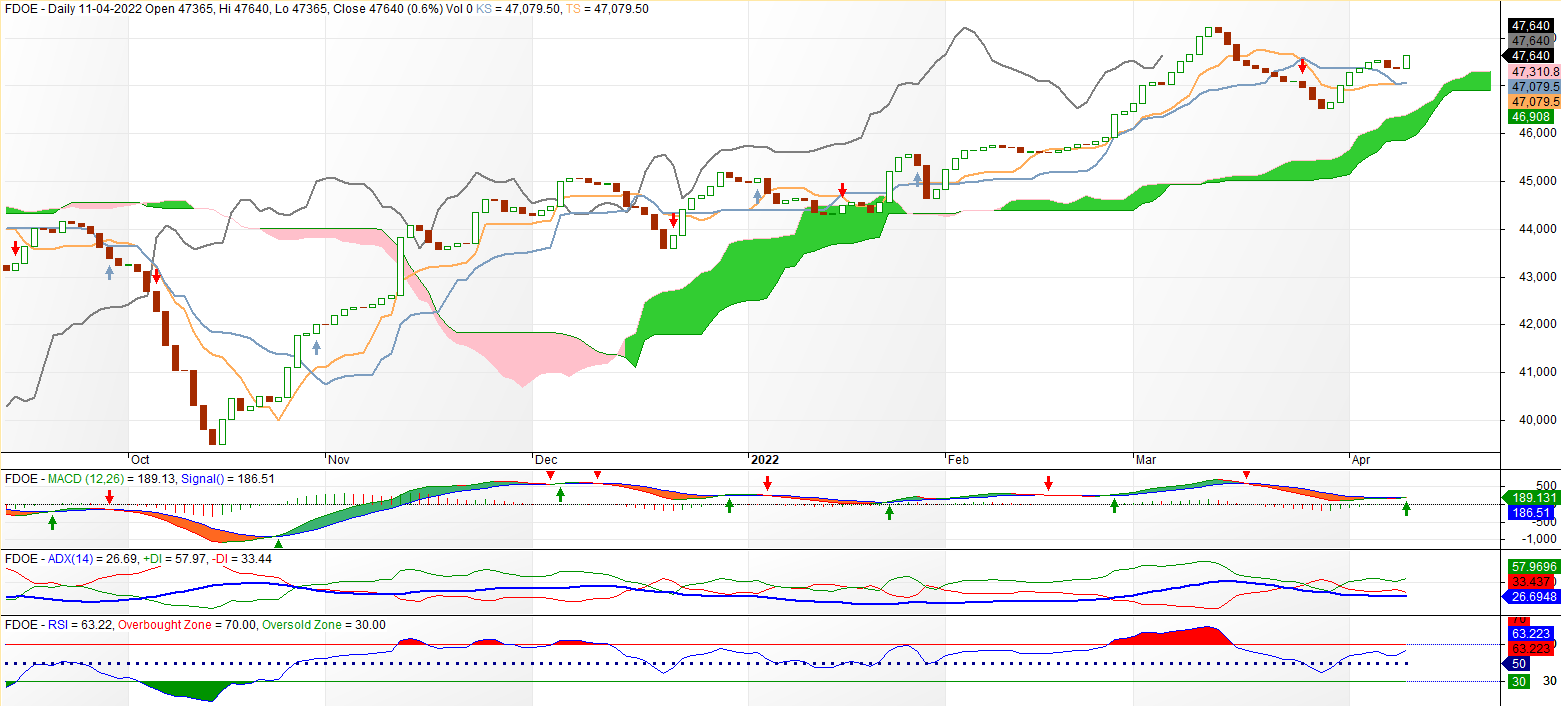Image resolution: width=1561 pixels, height=706 pixels.
Task: Click the Dec date axis label
Action: tap(546, 460)
